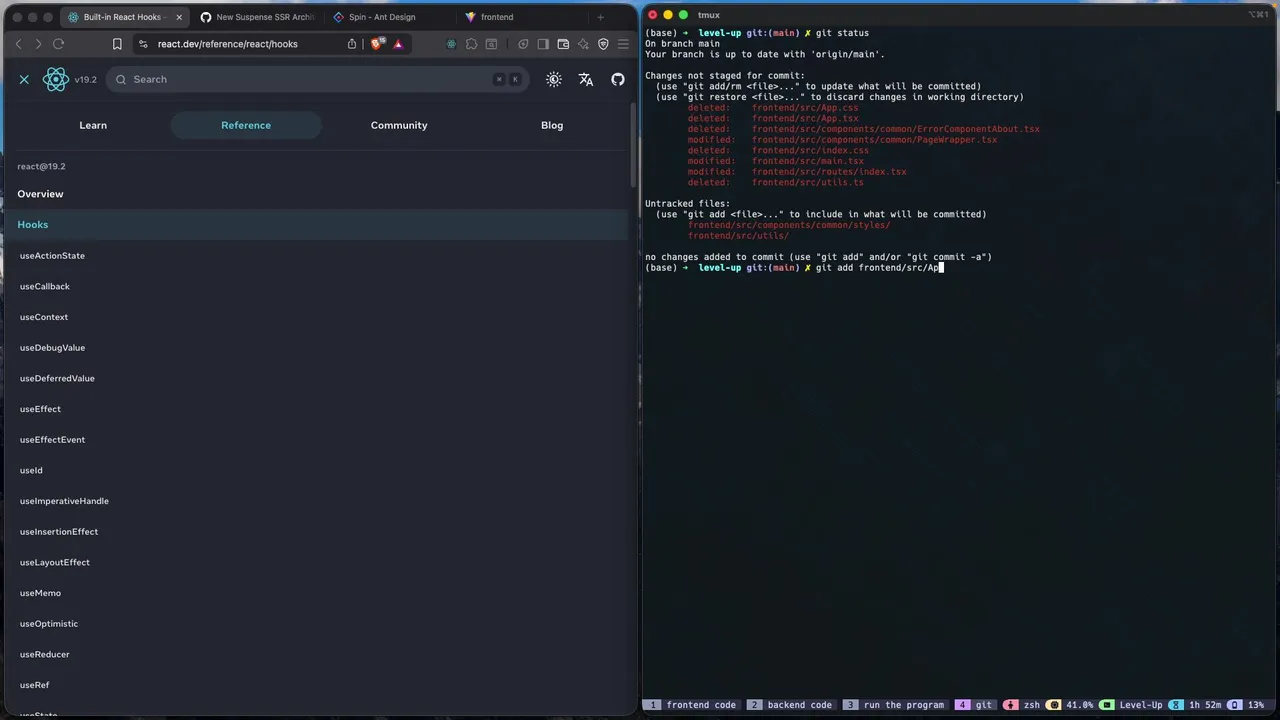This screenshot has height=720, width=1280.
Task: Open the translations language icon
Action: coord(586,79)
